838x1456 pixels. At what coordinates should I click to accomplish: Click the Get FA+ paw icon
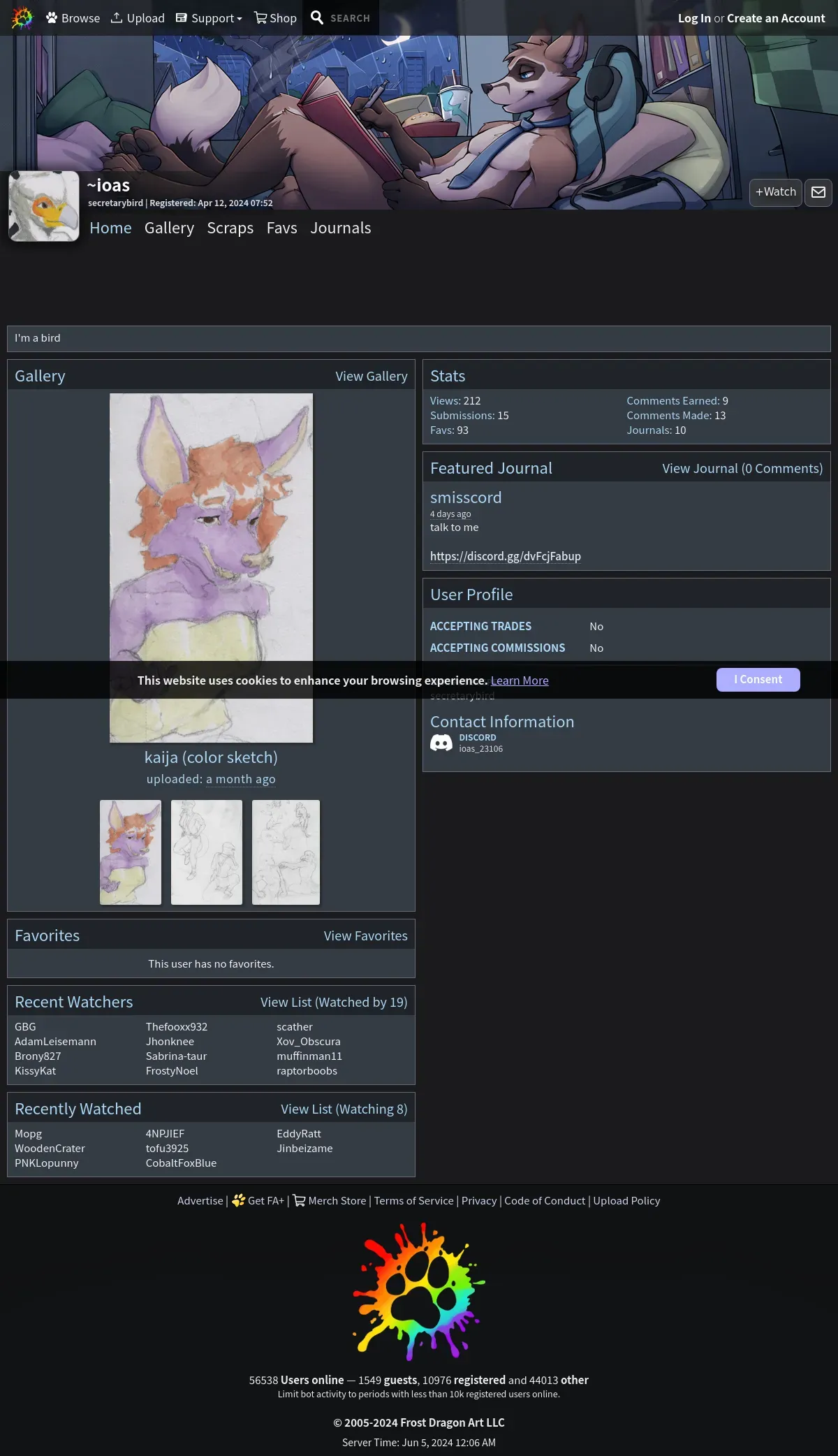239,1200
